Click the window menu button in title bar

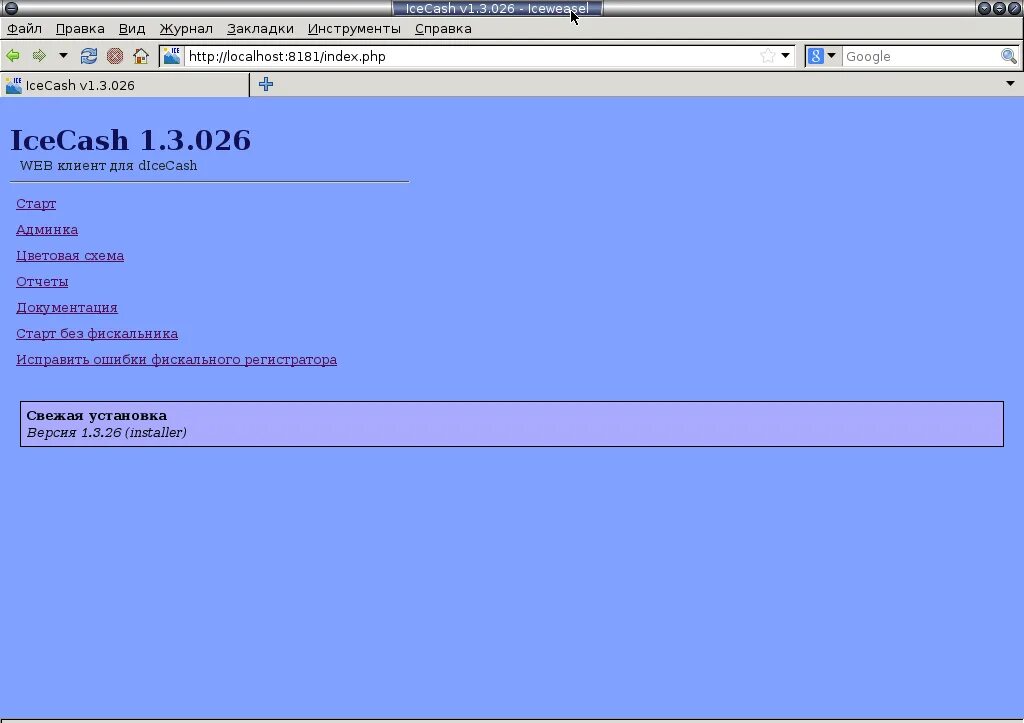(11, 8)
